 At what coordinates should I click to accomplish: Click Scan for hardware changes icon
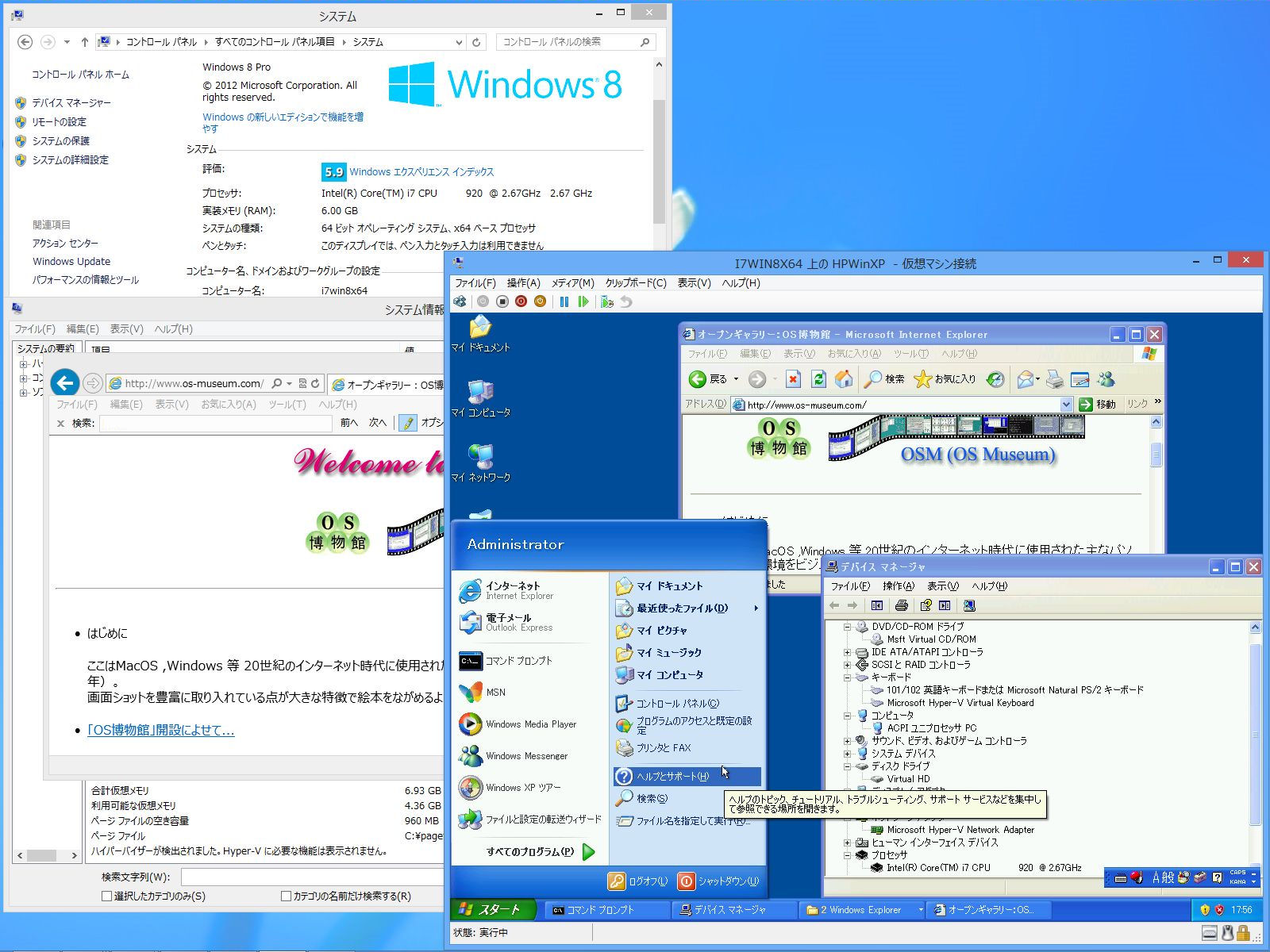tap(968, 605)
